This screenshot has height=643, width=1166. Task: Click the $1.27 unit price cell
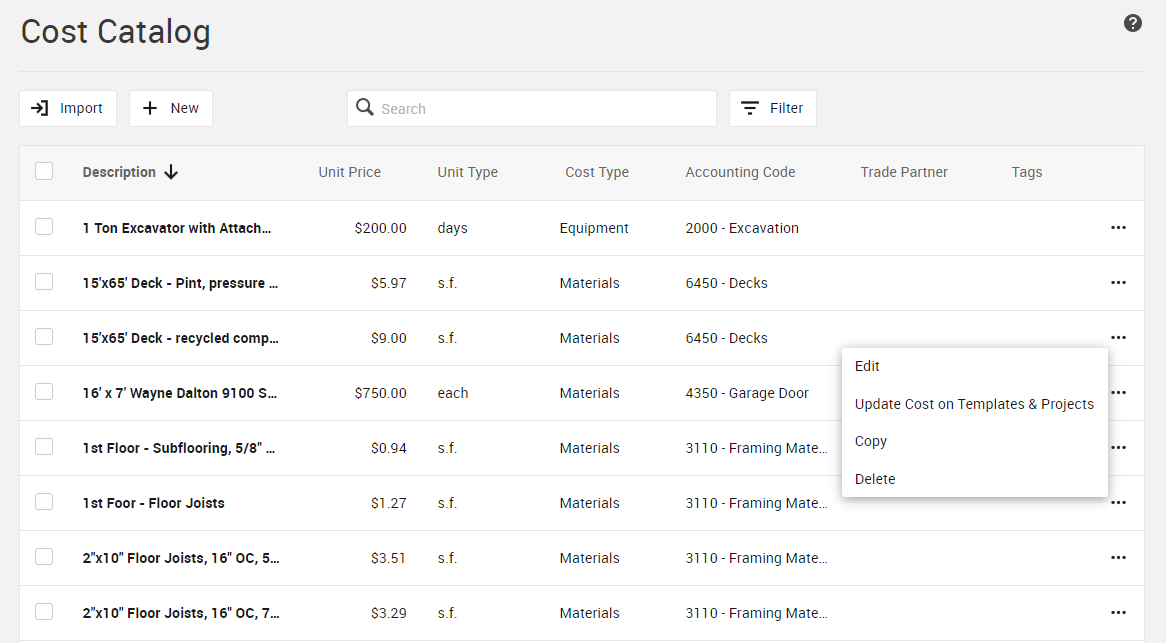(x=388, y=503)
